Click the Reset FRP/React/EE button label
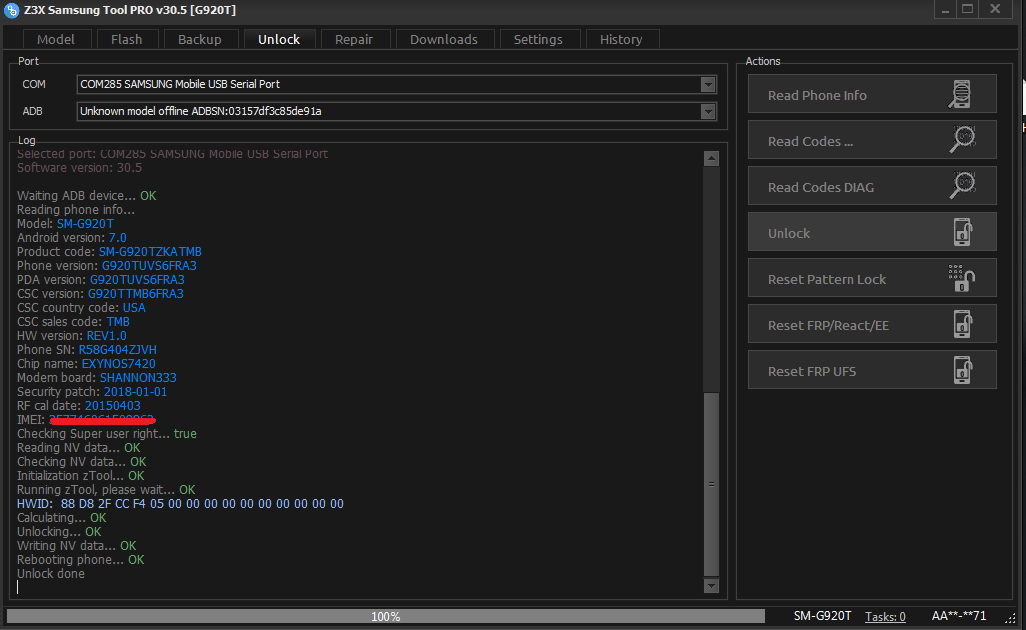 tap(828, 326)
